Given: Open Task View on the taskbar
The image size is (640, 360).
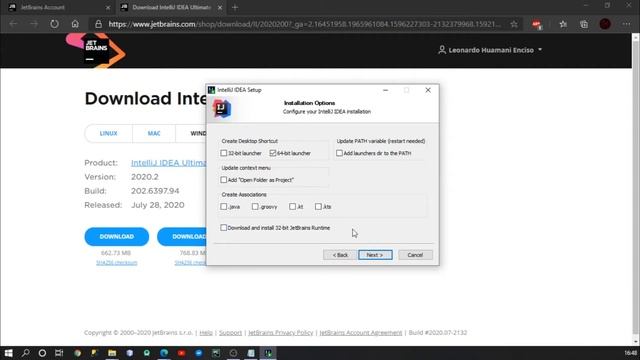Looking at the screenshot, I should pyautogui.click(x=59, y=353).
